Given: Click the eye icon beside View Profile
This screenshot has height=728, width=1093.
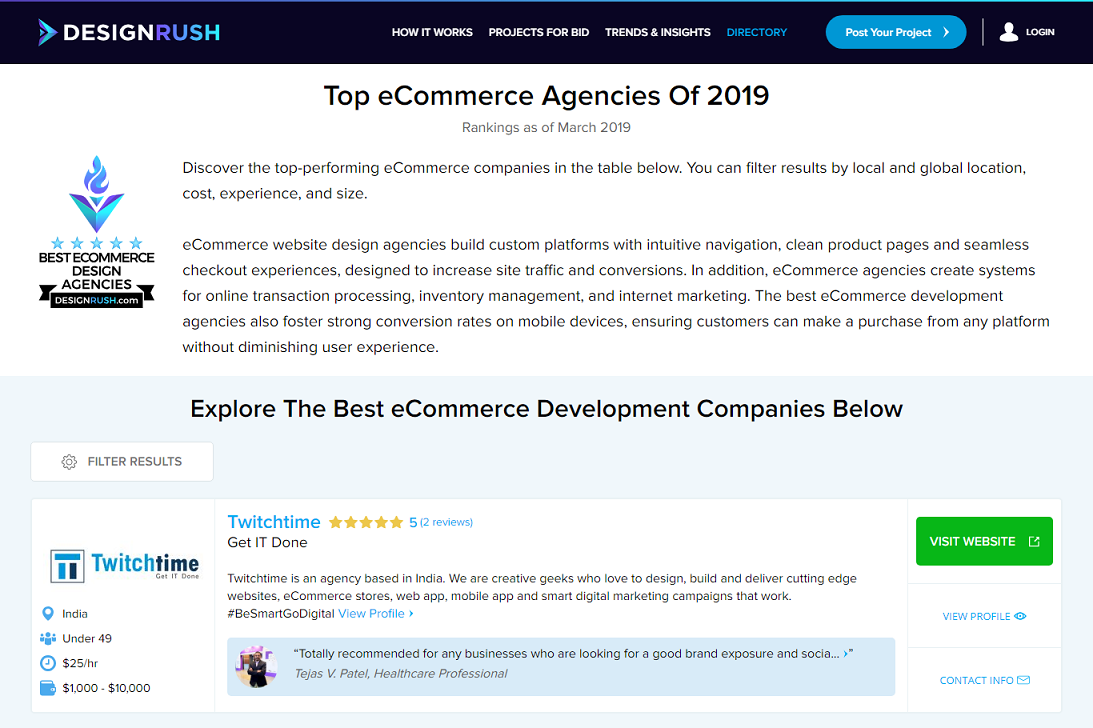Looking at the screenshot, I should [1021, 616].
